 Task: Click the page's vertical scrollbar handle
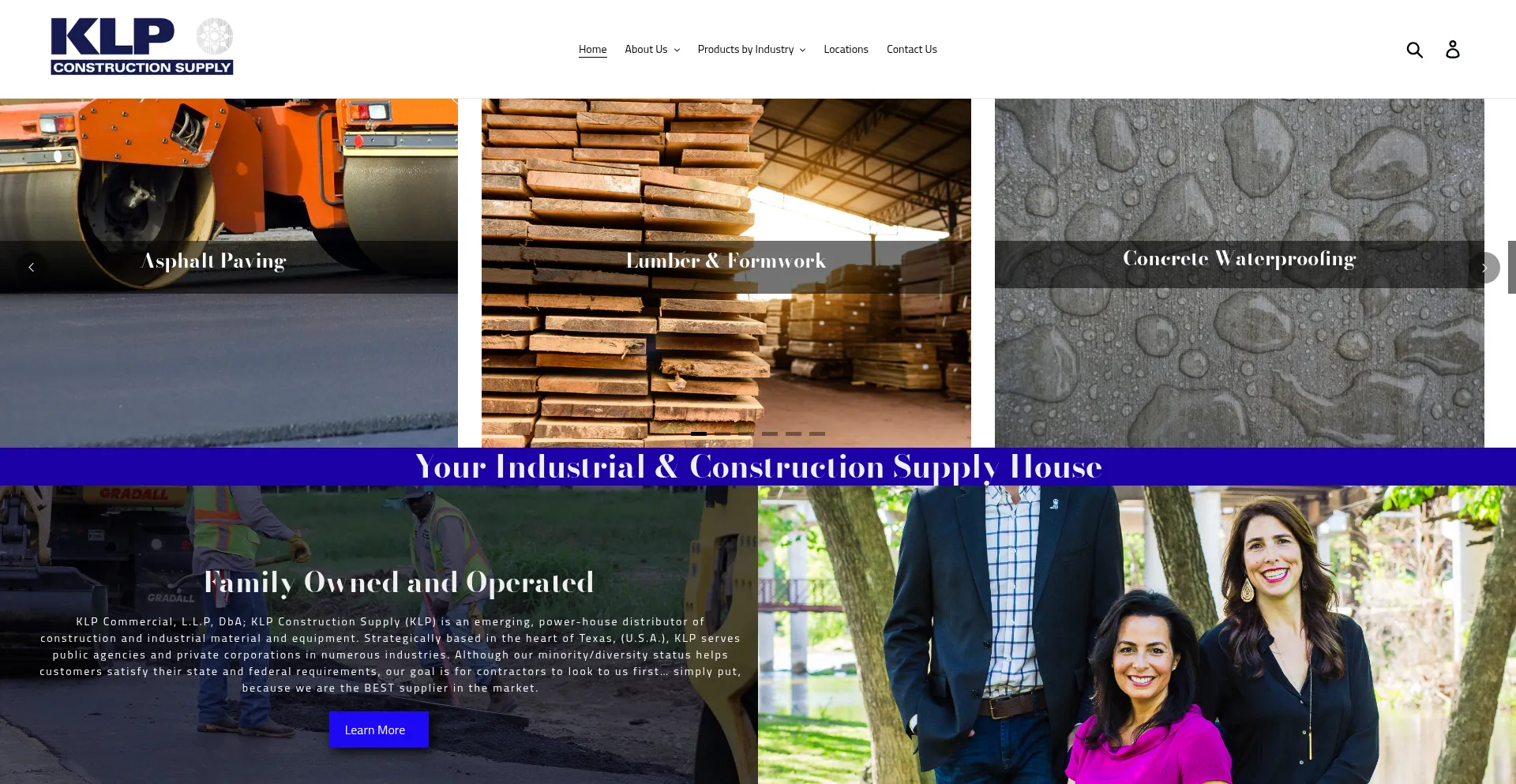[x=1512, y=267]
